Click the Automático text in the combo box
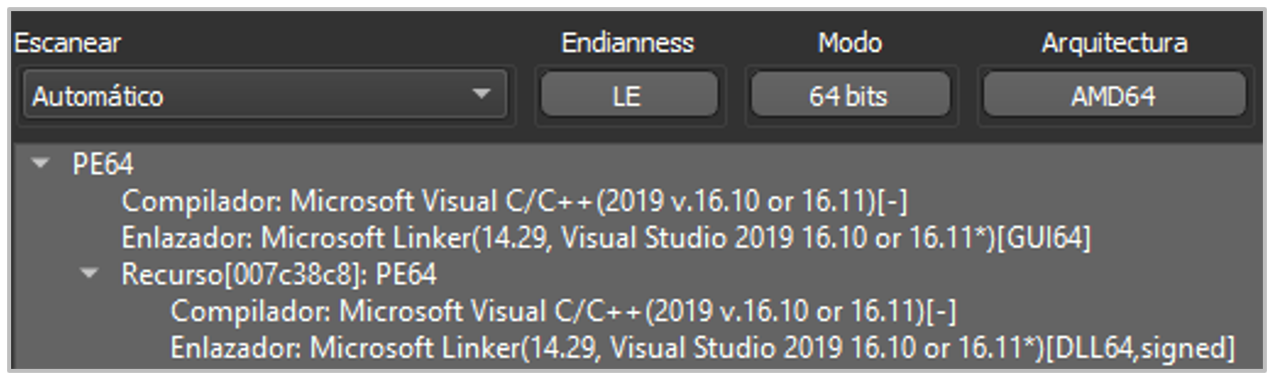The image size is (1273, 381). click(98, 97)
